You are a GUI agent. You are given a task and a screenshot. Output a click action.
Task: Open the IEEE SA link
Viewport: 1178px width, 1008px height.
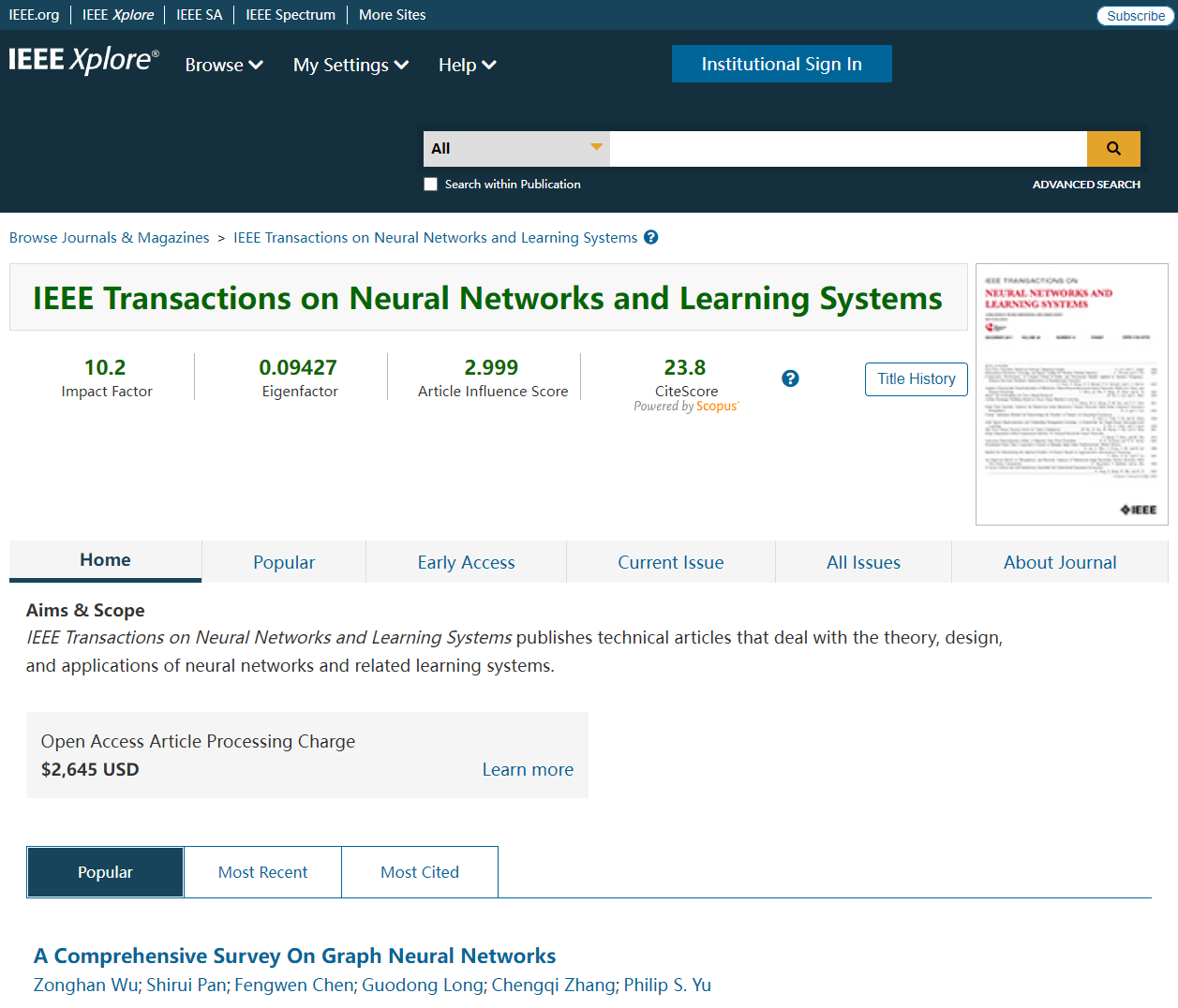(x=200, y=15)
